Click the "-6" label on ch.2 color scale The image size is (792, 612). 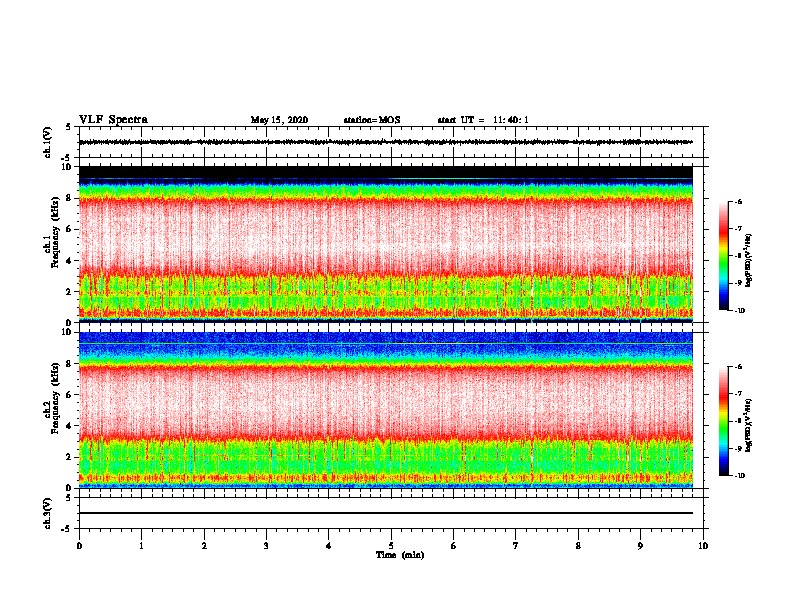click(x=738, y=367)
